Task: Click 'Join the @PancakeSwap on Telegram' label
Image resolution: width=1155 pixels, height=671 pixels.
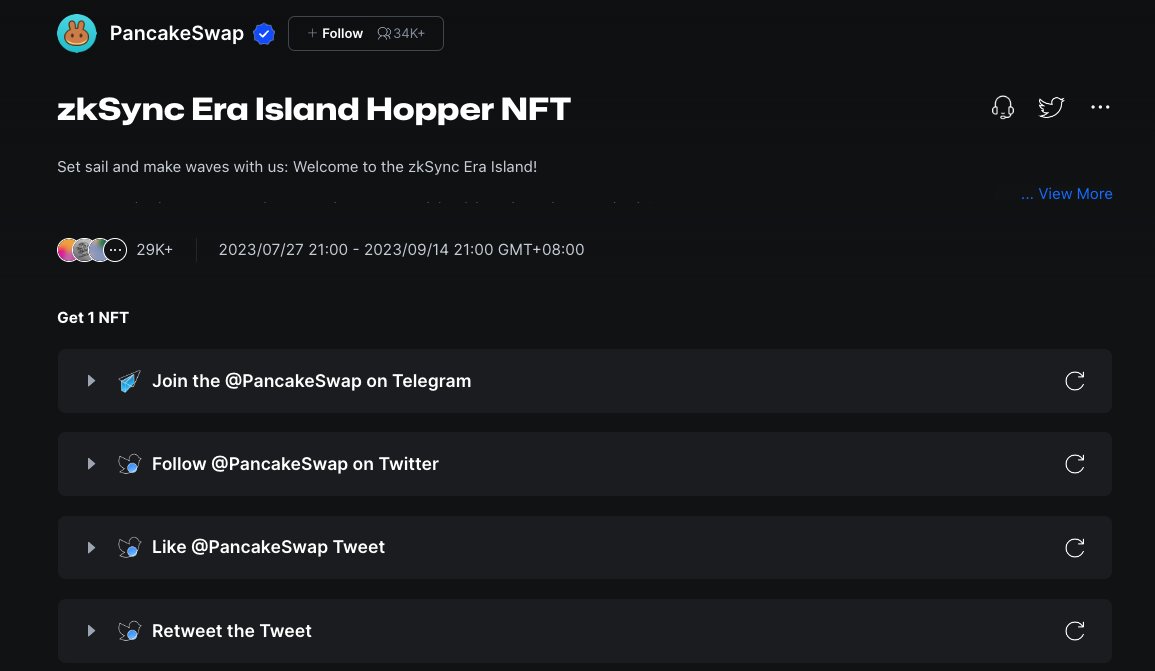Action: click(312, 381)
